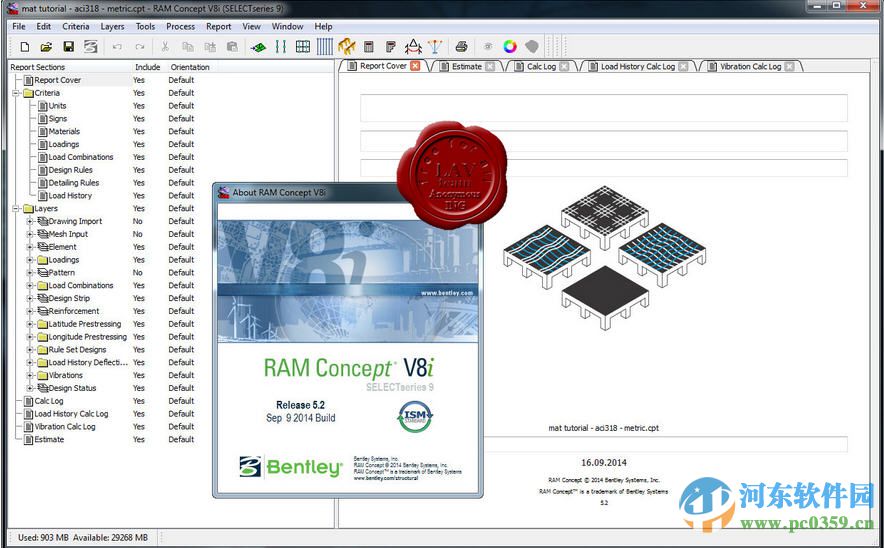Open the Criteria menu
The width and height of the screenshot is (884, 548).
(76, 26)
